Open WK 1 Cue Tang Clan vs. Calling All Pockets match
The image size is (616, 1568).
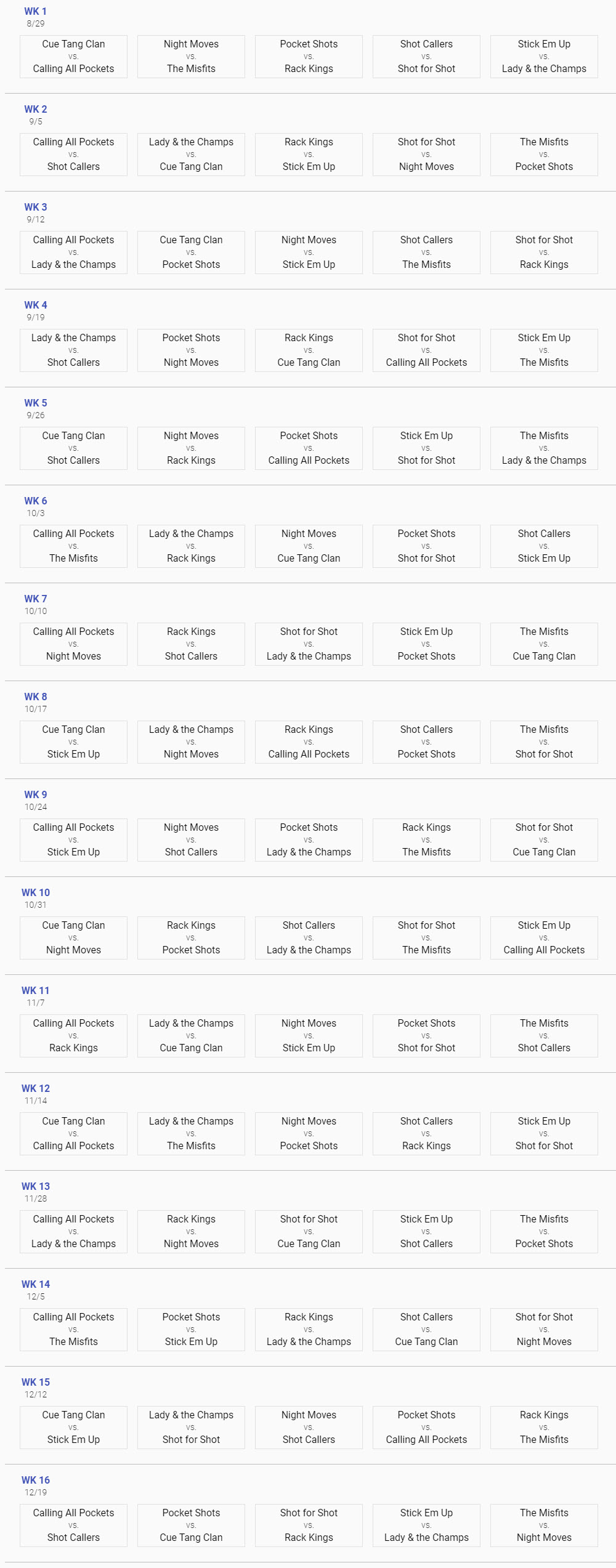click(73, 57)
